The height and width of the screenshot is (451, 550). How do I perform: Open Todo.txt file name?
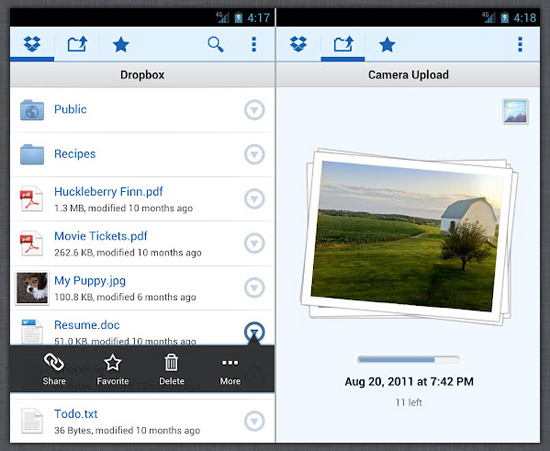(x=76, y=414)
